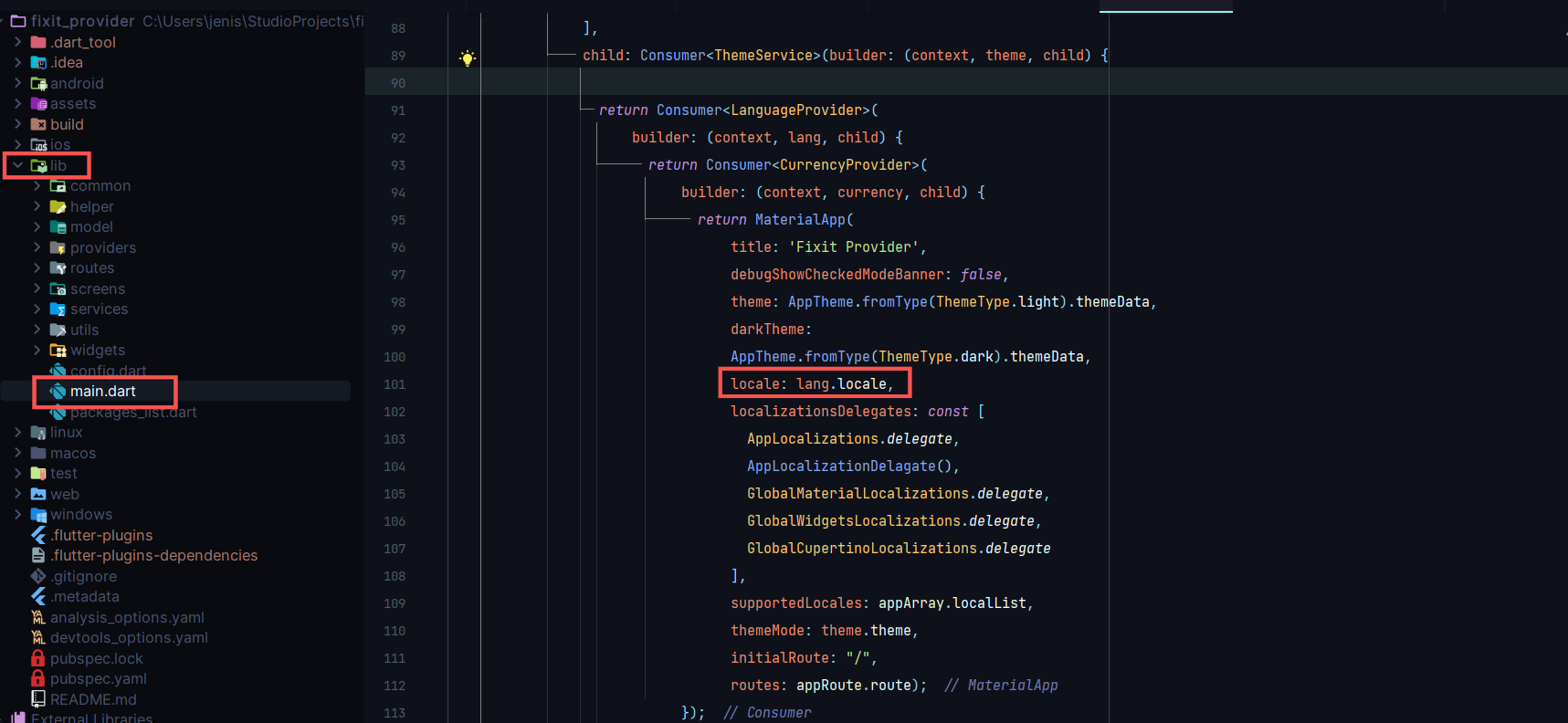This screenshot has width=1568, height=723.
Task: Click the web folder icon
Action: (x=38, y=495)
